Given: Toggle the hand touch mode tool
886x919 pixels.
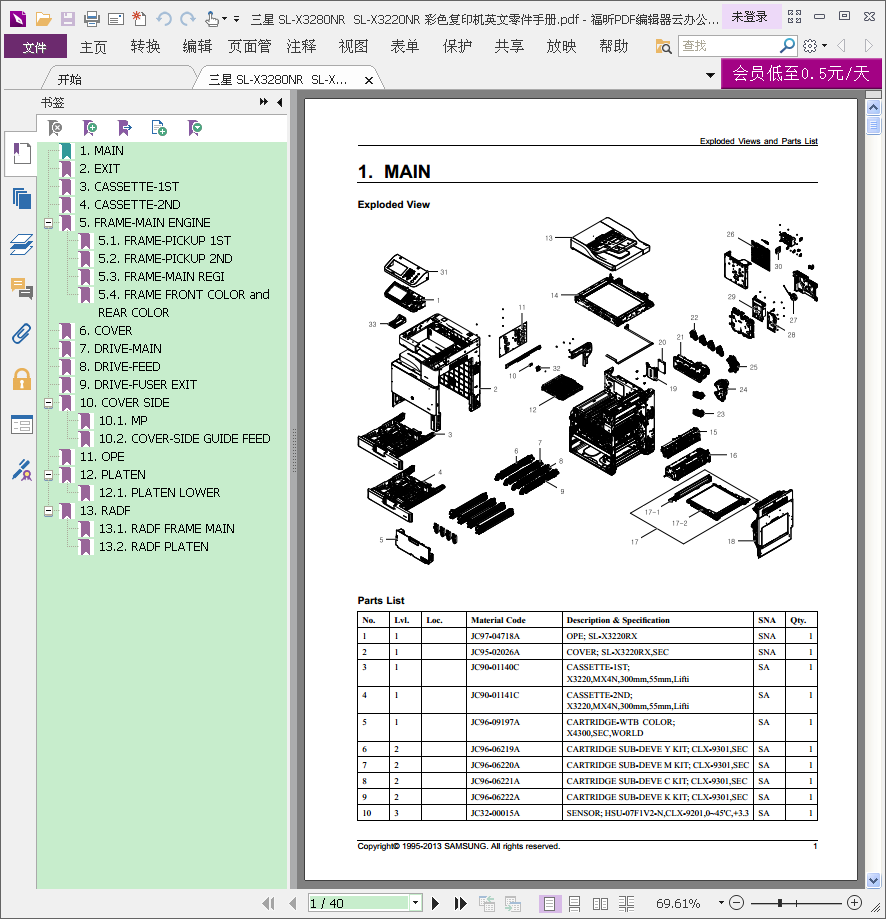Looking at the screenshot, I should tap(212, 19).
